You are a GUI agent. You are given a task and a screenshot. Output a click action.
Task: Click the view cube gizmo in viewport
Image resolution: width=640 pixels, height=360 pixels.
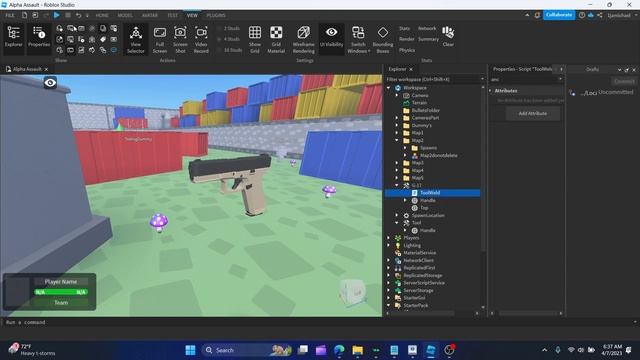[353, 292]
